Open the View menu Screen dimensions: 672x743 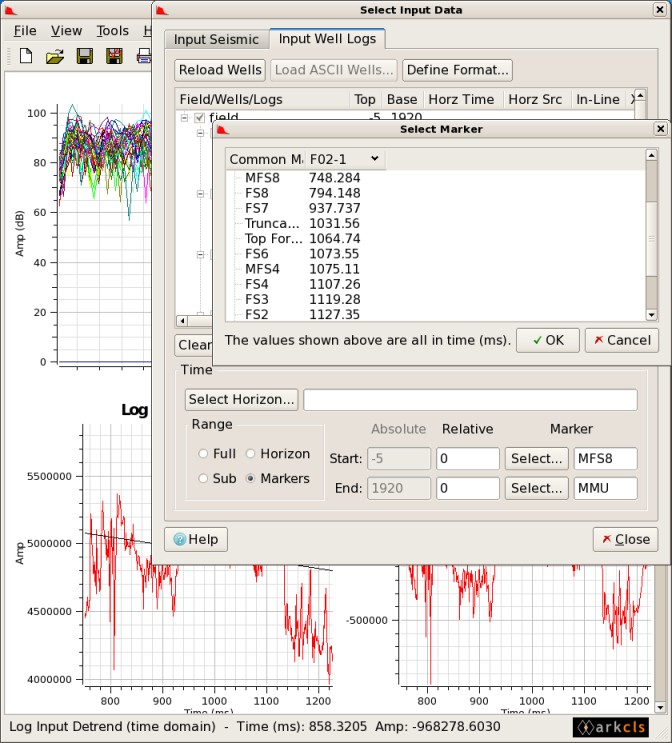[x=66, y=31]
